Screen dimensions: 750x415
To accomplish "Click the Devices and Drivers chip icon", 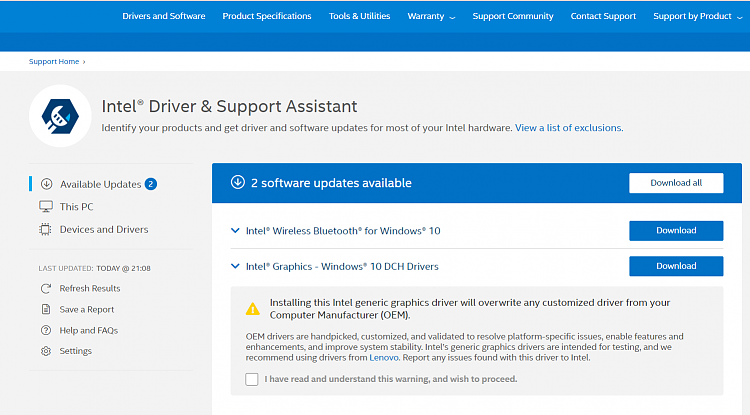I will coord(45,229).
